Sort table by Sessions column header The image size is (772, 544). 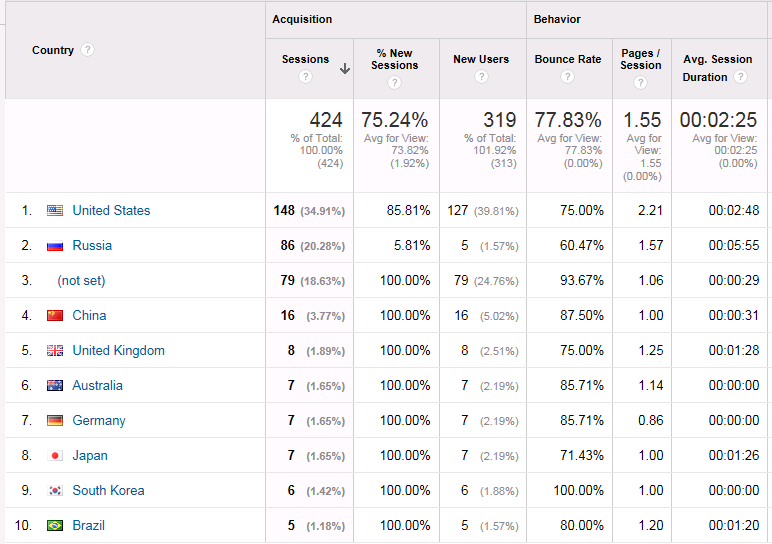[305, 59]
